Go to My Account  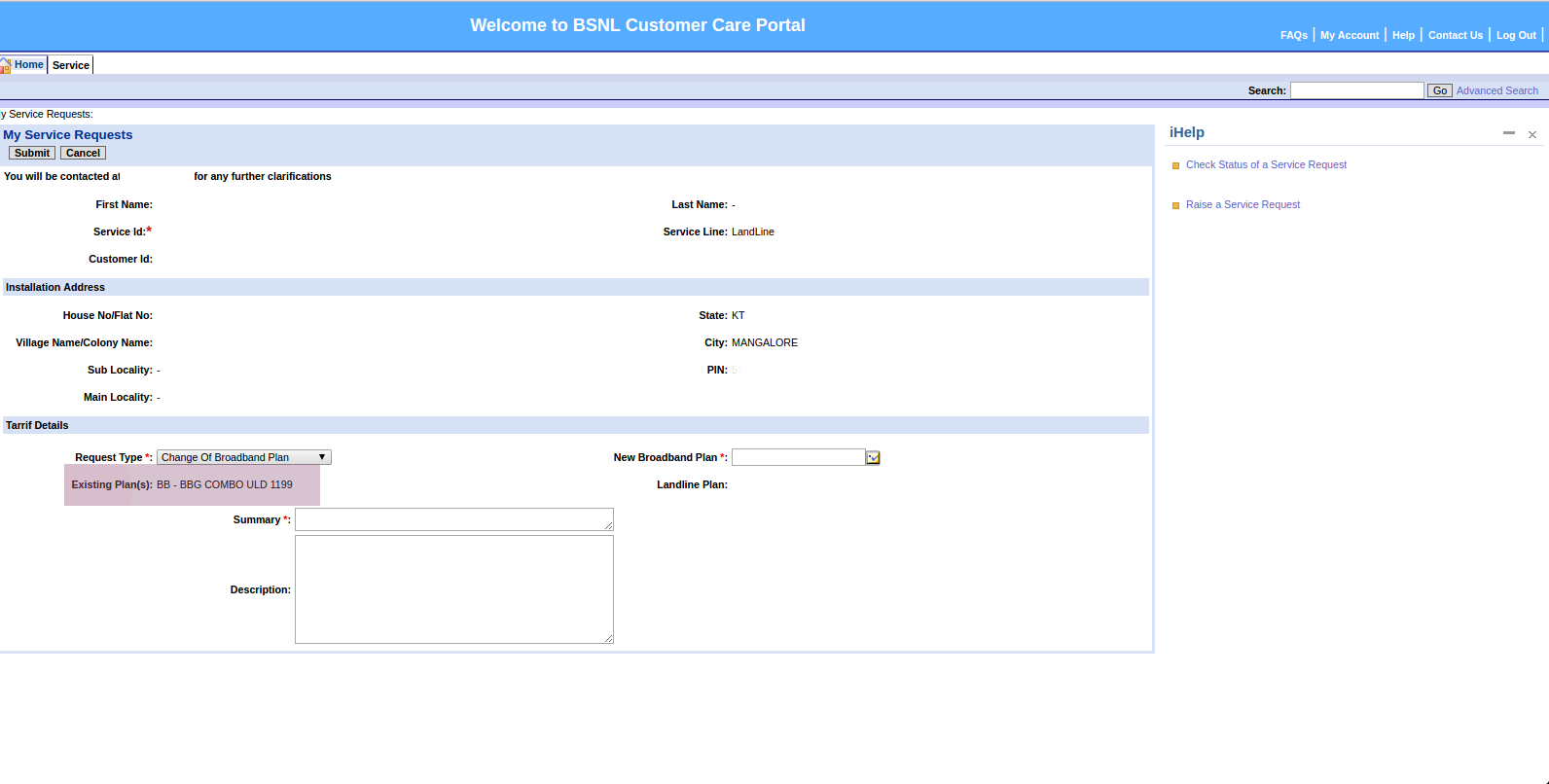(1349, 35)
